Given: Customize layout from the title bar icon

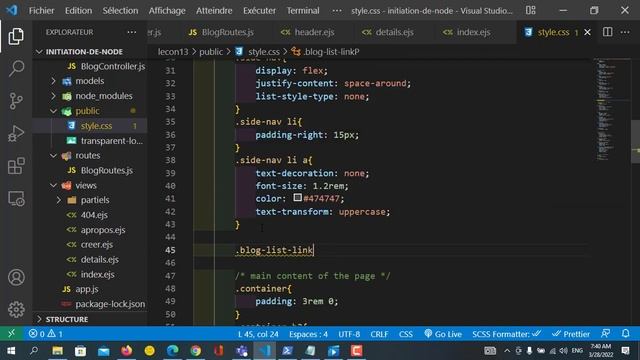Looking at the screenshot, I should (531, 10).
